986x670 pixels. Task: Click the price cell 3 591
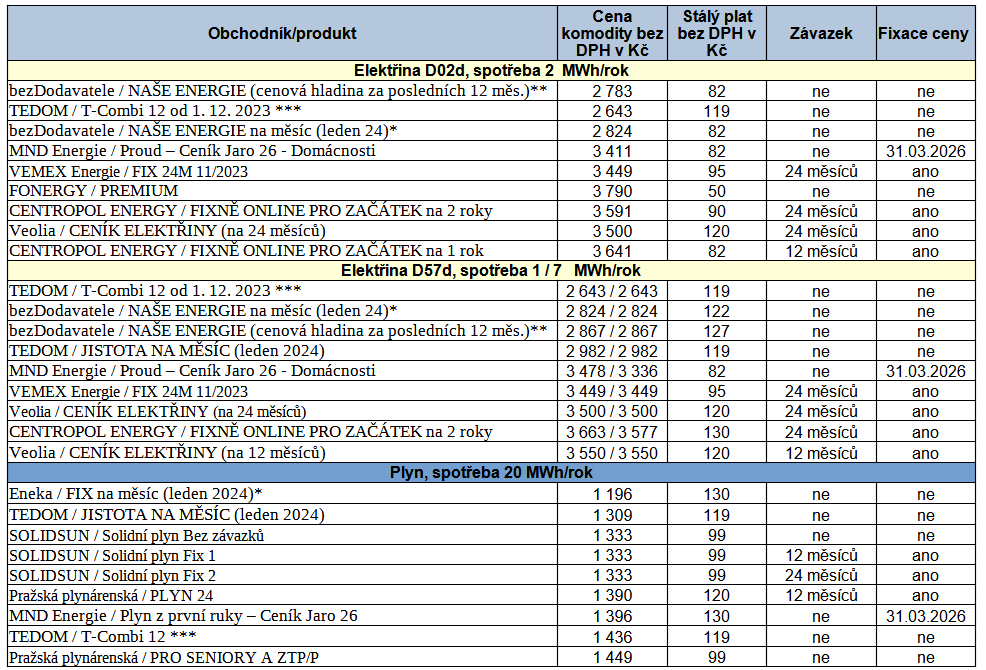coord(612,211)
